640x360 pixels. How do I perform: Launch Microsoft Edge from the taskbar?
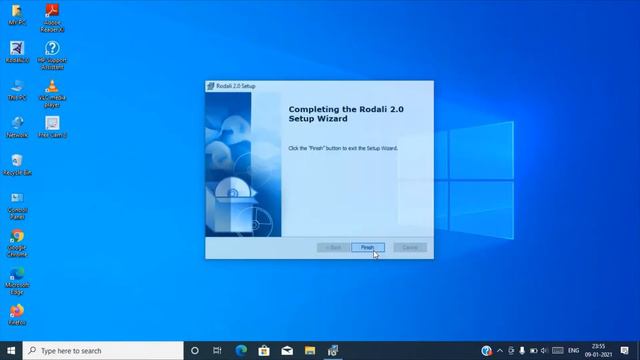(241, 351)
